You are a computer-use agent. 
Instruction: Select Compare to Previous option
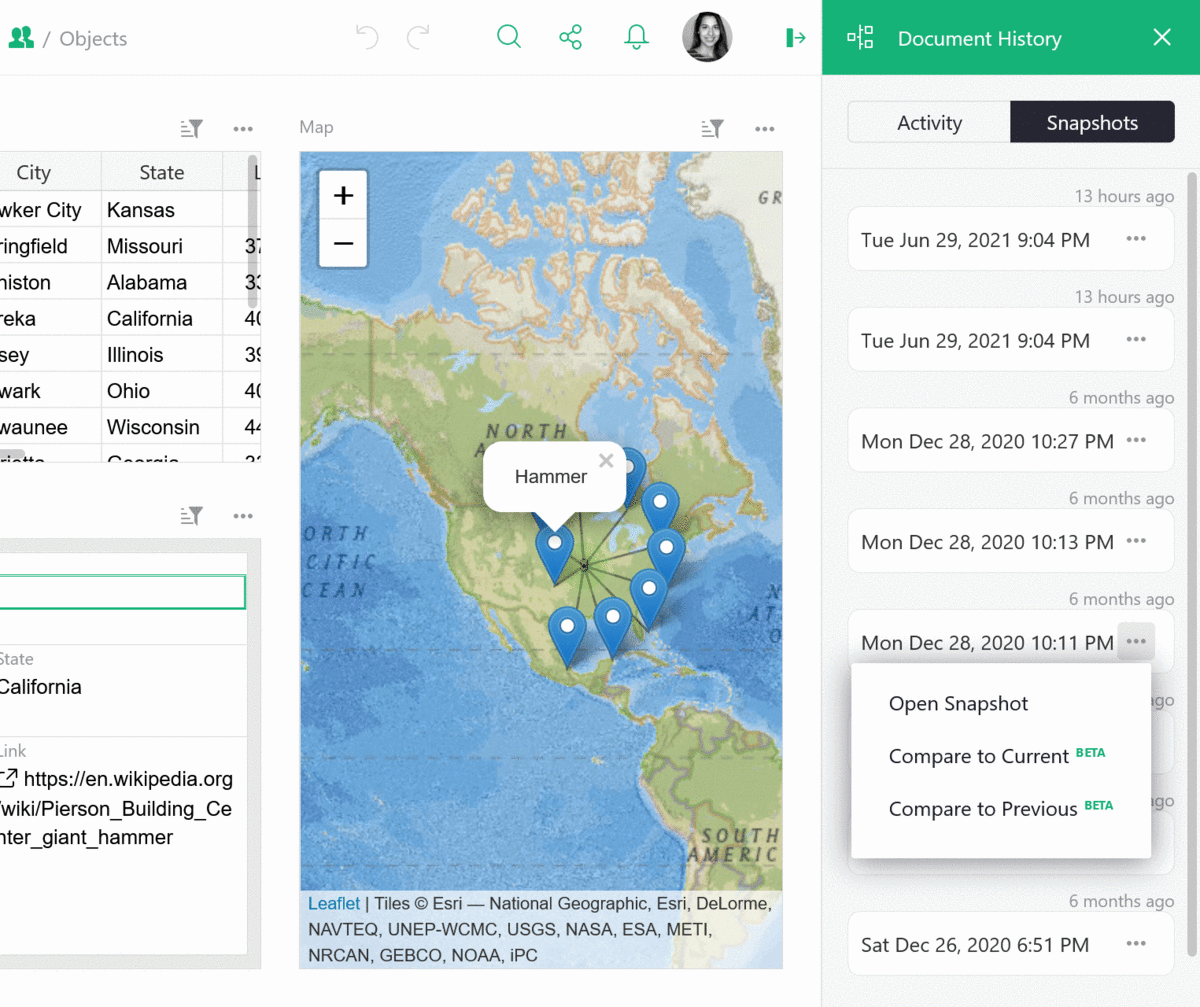(x=983, y=809)
